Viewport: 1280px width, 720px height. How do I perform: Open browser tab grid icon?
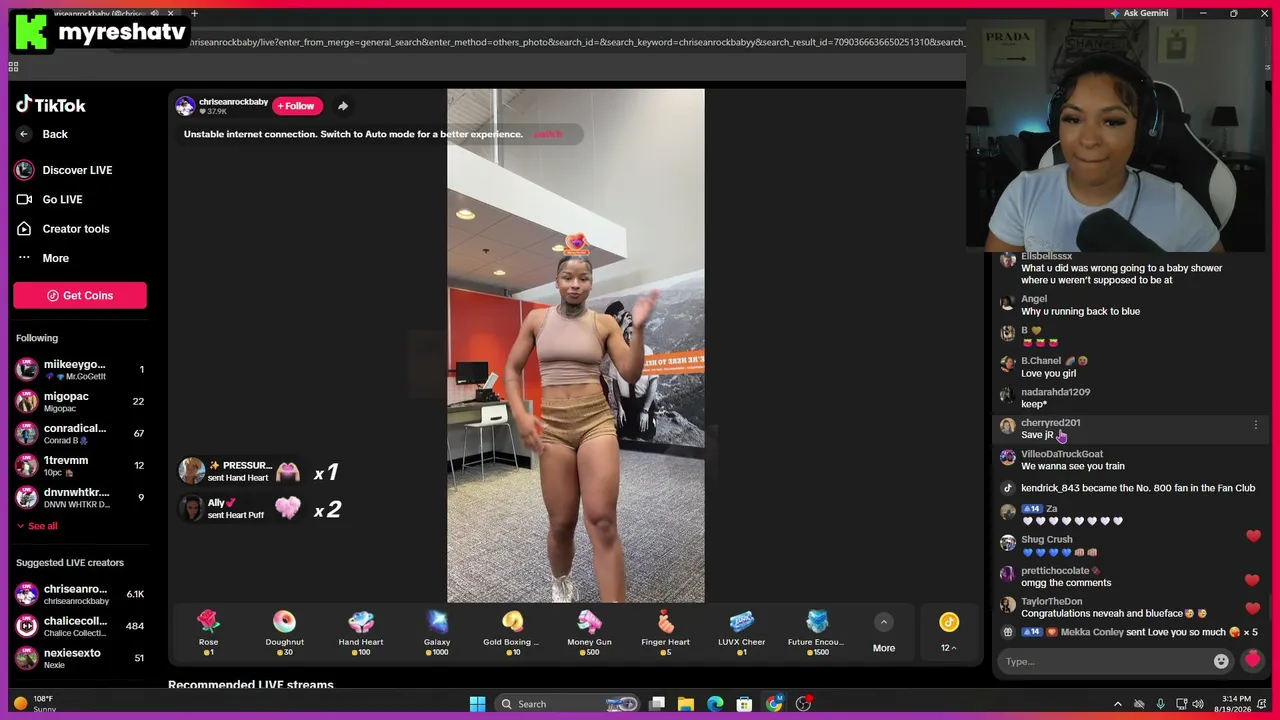pyautogui.click(x=13, y=67)
